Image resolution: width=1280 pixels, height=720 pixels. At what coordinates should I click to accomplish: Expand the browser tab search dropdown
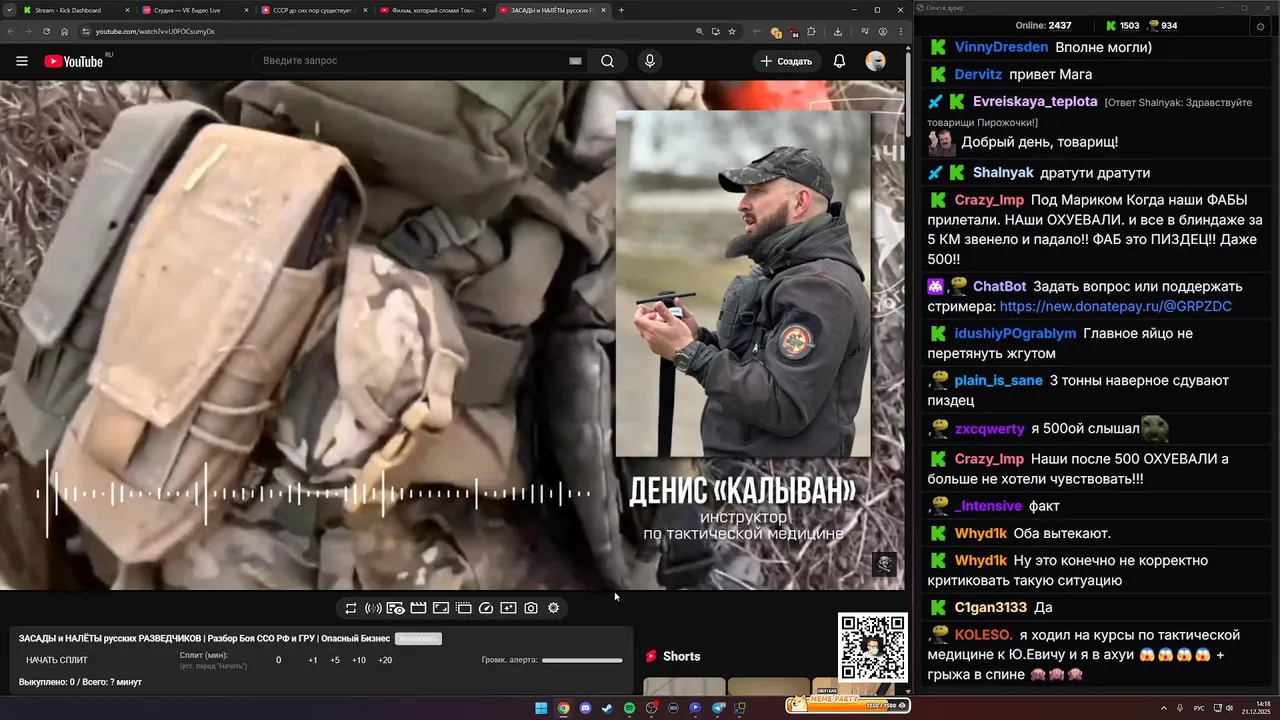click(x=8, y=10)
